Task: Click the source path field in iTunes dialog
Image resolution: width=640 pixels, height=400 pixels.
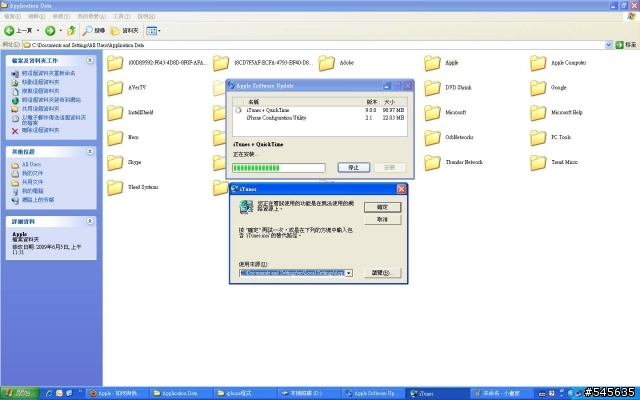Action: (292, 273)
